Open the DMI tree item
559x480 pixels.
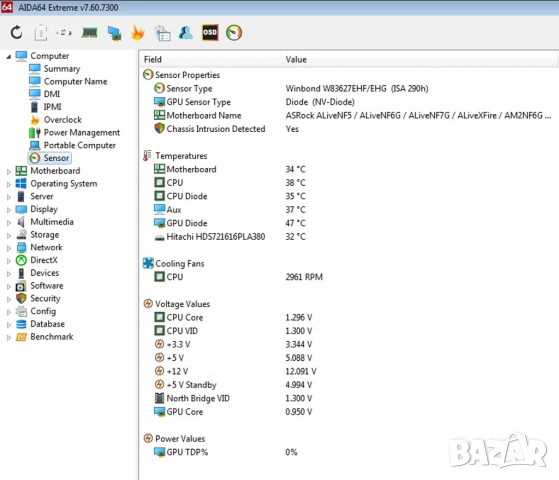click(x=52, y=94)
